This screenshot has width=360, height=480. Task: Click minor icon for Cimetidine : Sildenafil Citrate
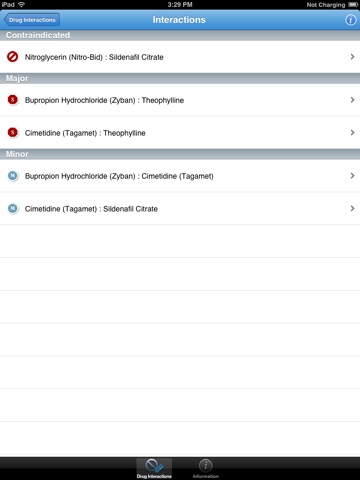pos(13,208)
